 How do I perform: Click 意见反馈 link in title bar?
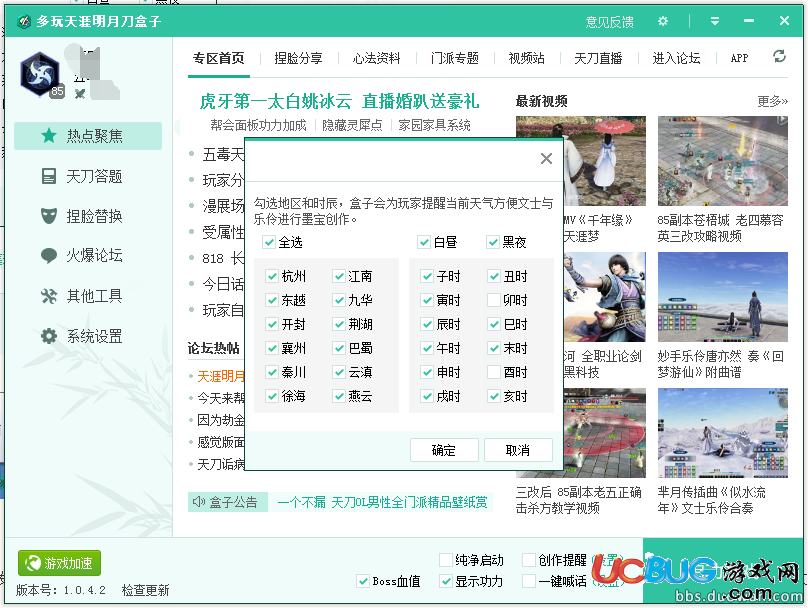pyautogui.click(x=609, y=22)
